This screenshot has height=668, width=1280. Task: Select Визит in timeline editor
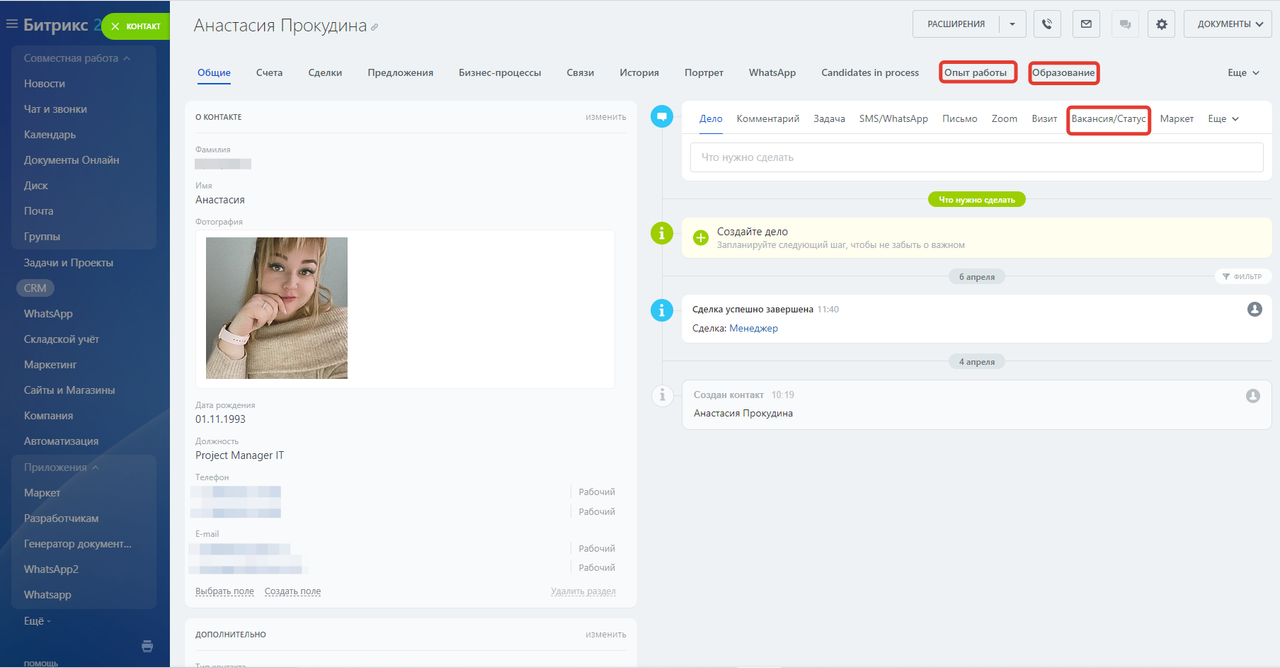1044,119
